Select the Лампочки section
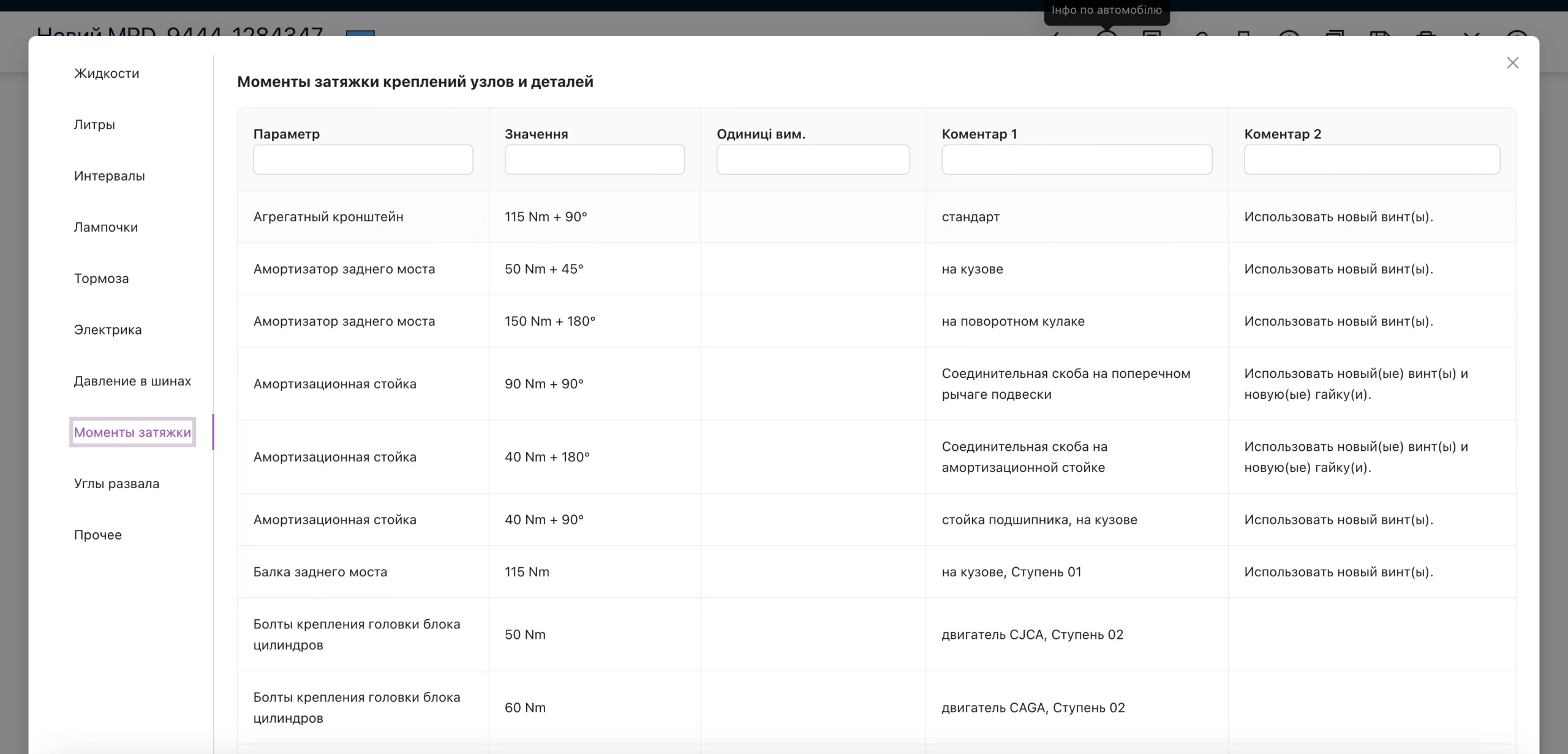Image resolution: width=1568 pixels, height=754 pixels. (106, 227)
